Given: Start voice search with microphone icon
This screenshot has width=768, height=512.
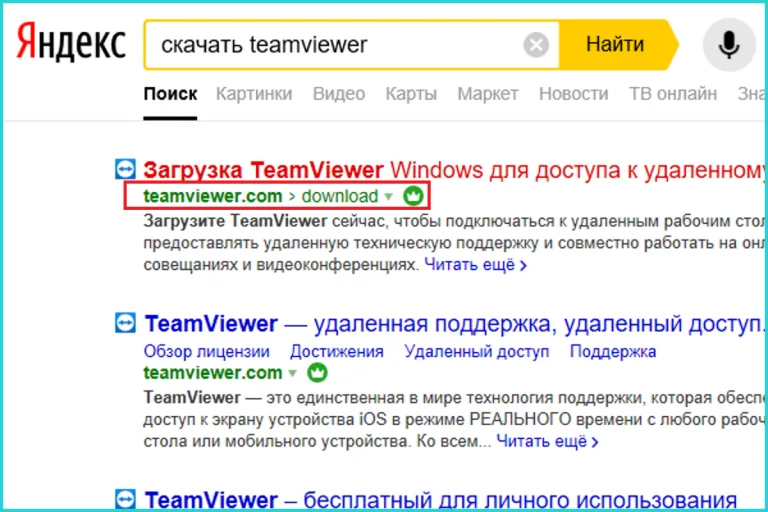Looking at the screenshot, I should pyautogui.click(x=729, y=45).
